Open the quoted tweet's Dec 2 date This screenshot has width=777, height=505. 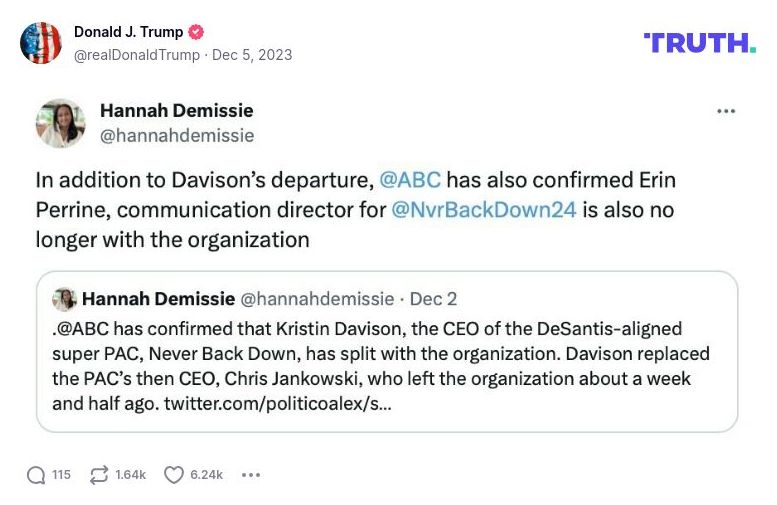(x=433, y=299)
